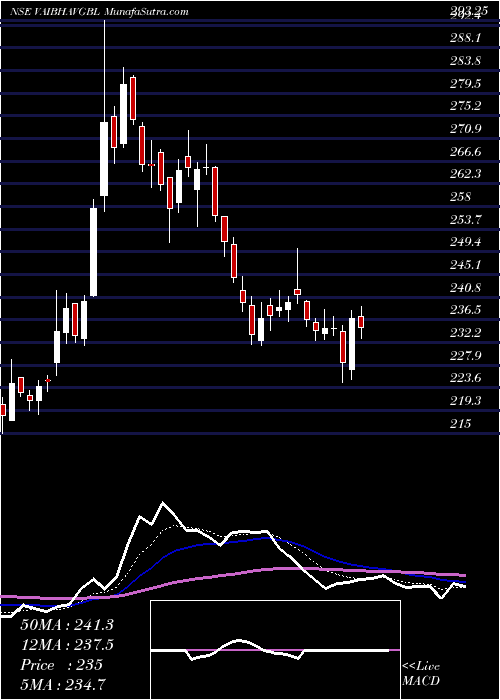Click the 275.2 price axis label

click(465, 106)
